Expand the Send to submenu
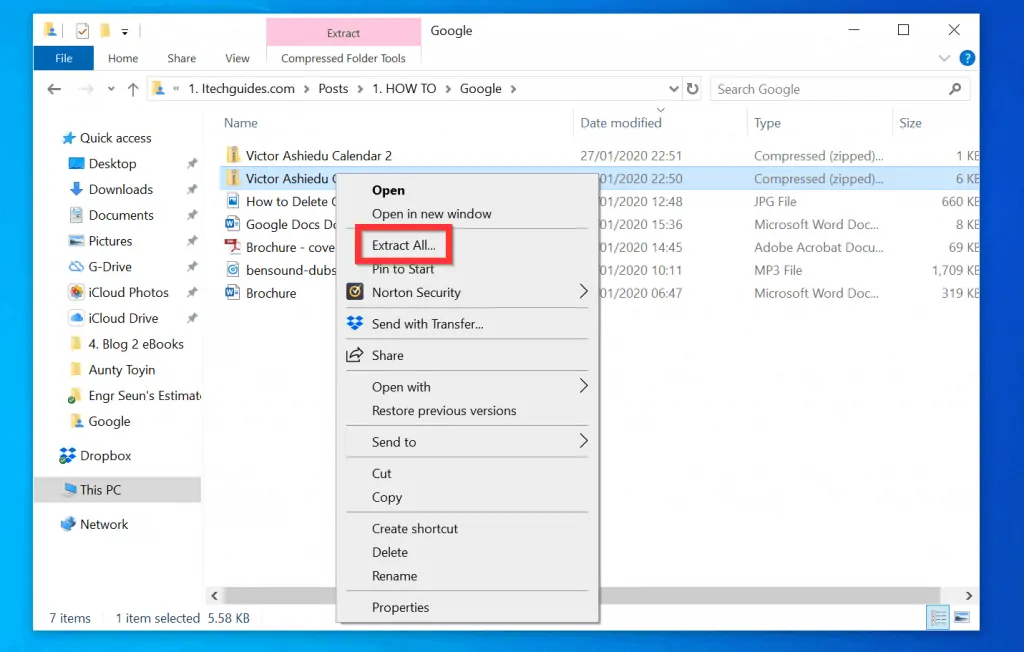Viewport: 1024px width, 652px height. coord(583,441)
